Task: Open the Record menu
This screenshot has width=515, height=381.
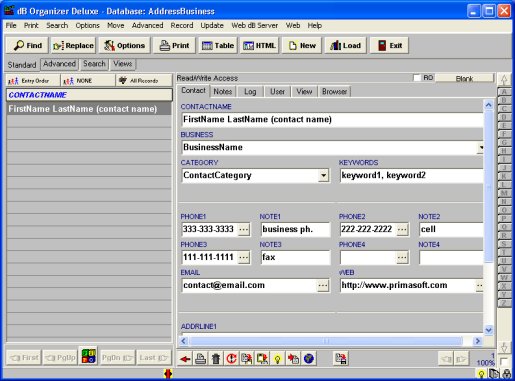Action: point(182,25)
